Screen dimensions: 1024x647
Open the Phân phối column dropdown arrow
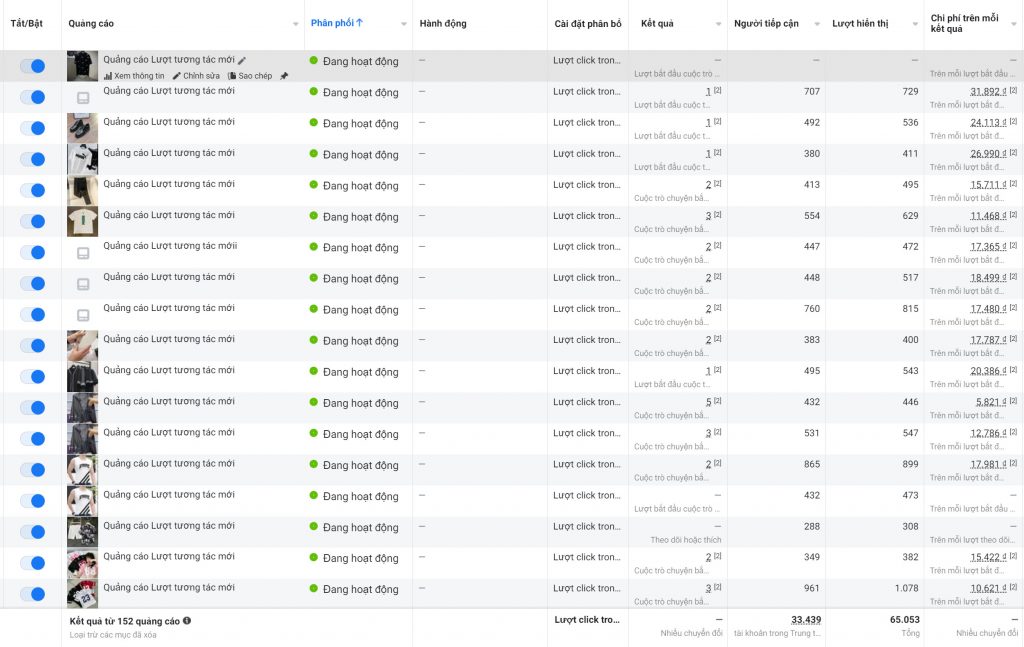(404, 24)
